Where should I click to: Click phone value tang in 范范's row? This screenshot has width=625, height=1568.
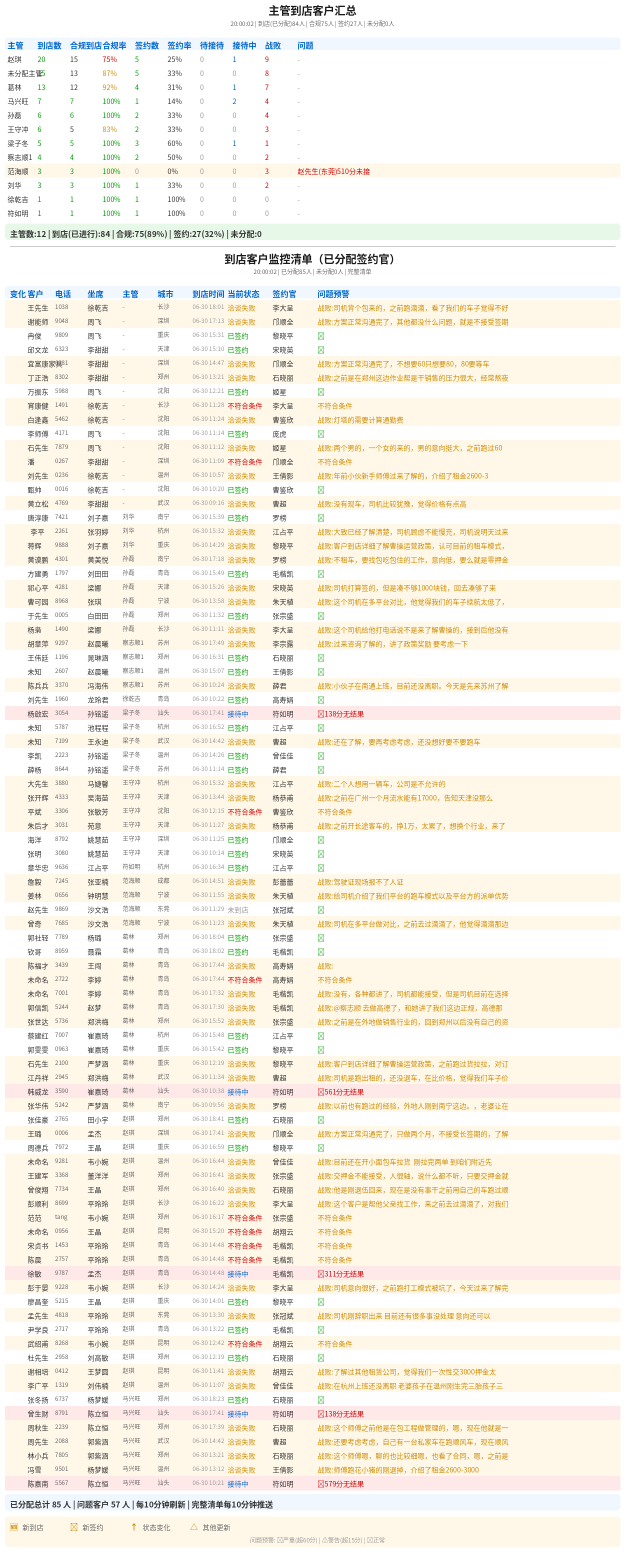click(61, 1217)
